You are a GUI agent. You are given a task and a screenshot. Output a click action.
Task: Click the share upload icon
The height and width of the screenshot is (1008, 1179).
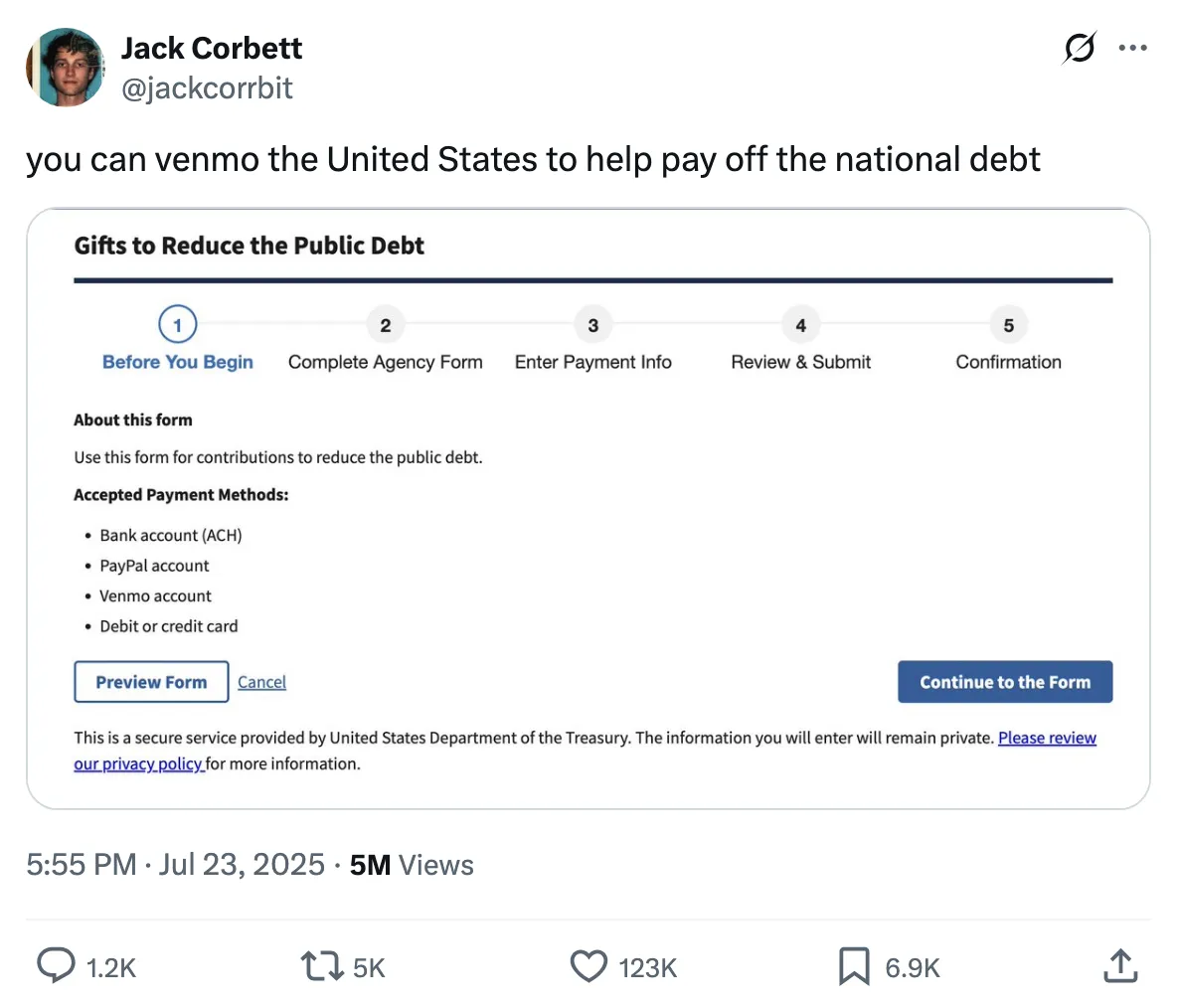pos(1120,965)
